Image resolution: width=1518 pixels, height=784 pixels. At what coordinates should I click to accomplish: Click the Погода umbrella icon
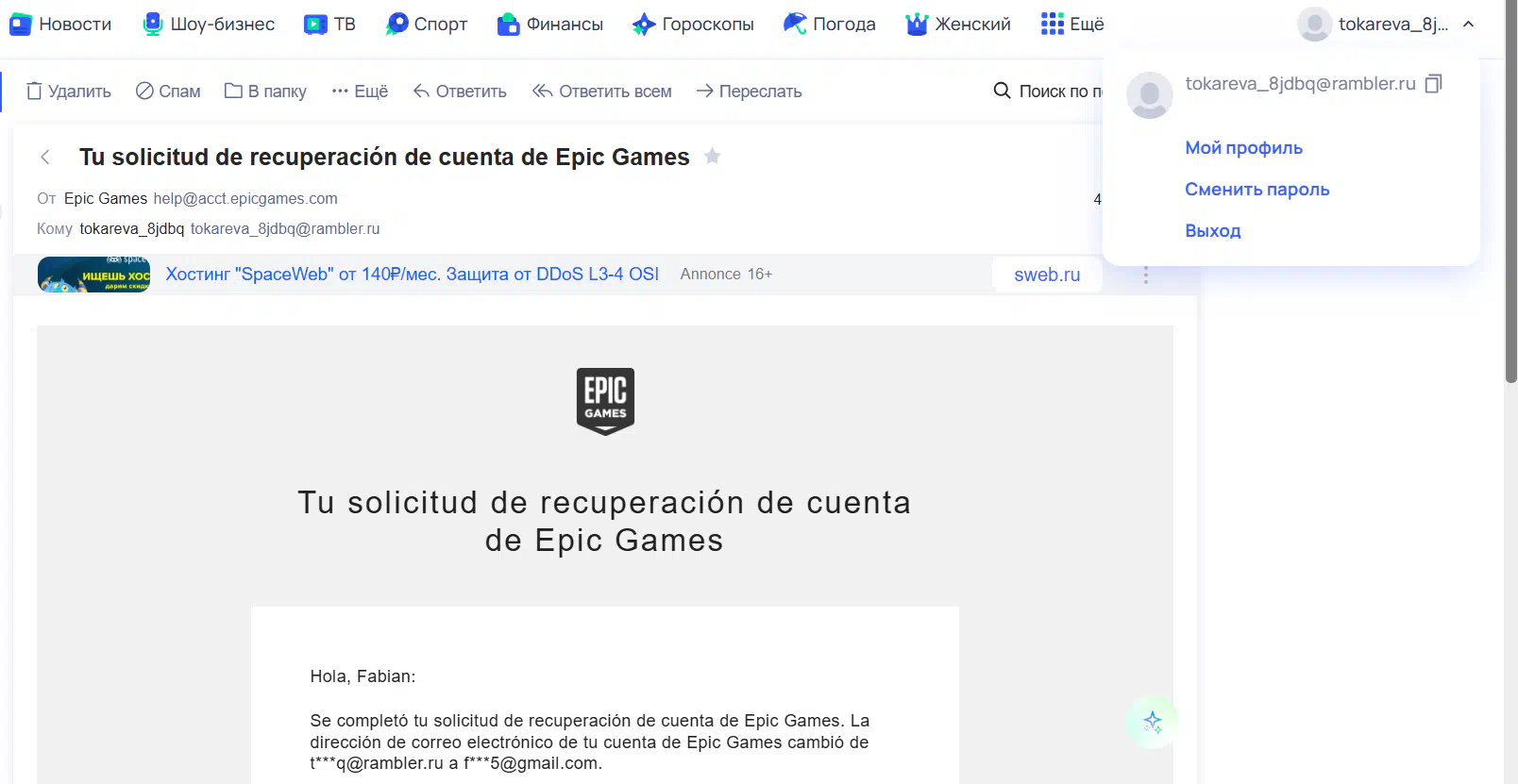tap(795, 23)
